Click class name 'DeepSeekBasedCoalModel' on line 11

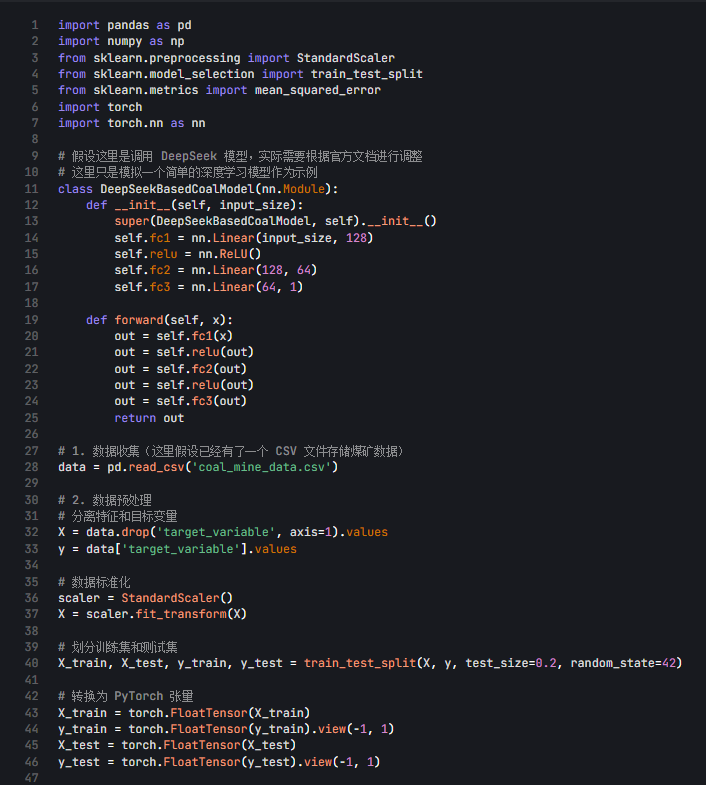pyautogui.click(x=177, y=189)
